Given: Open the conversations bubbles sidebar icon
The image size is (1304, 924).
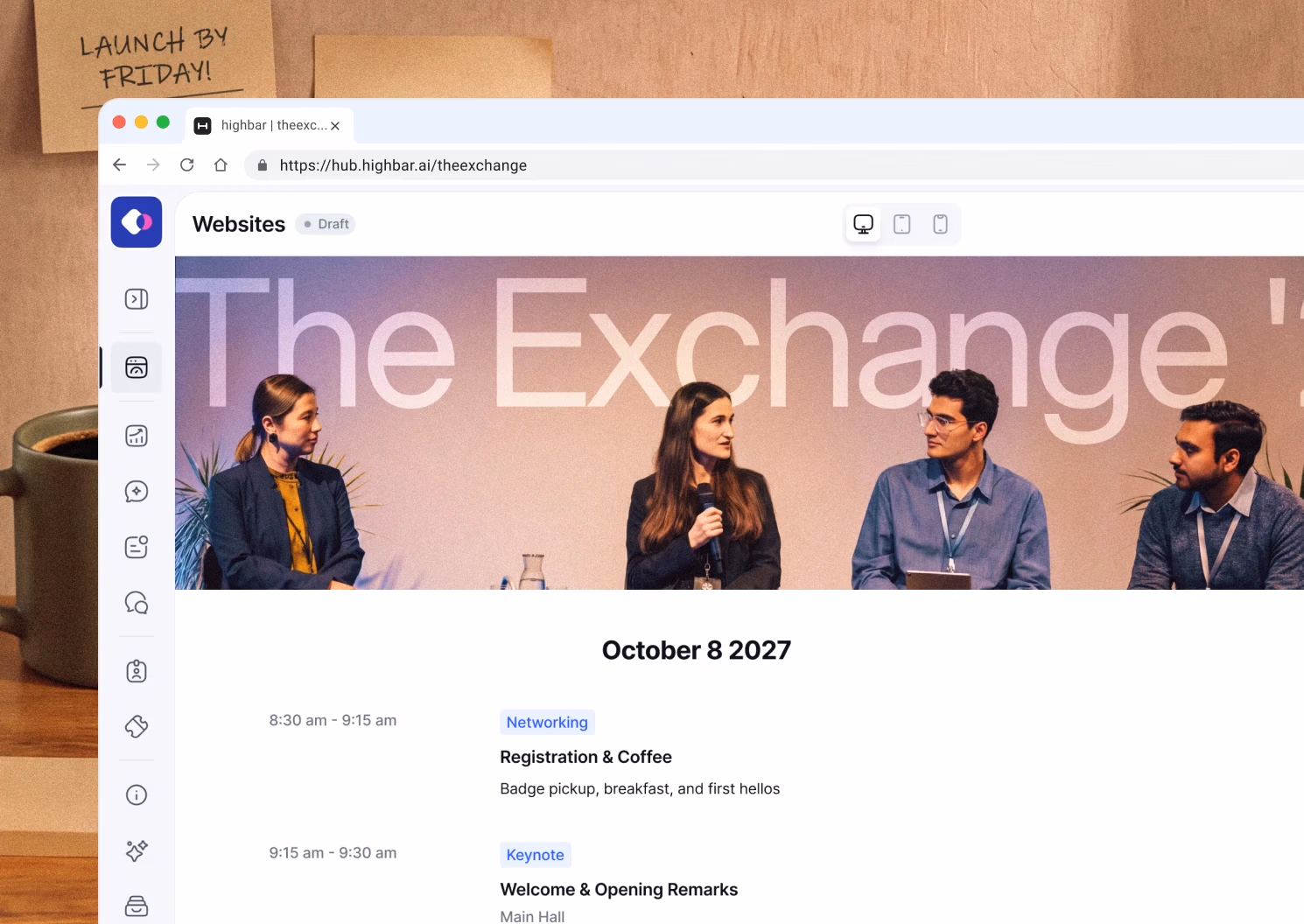Looking at the screenshot, I should [x=137, y=603].
